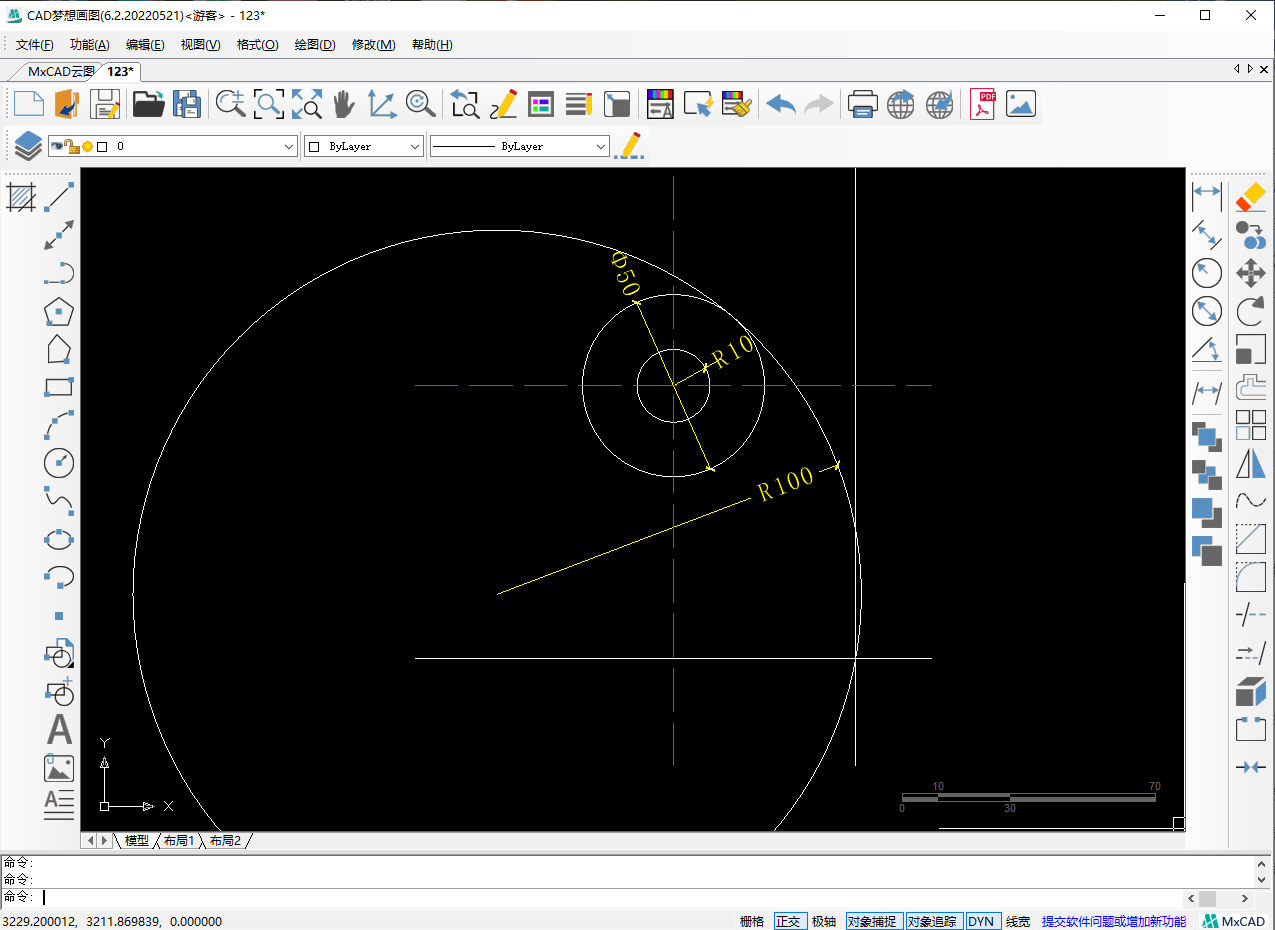Toggle 对象追踪 object tracking
The image size is (1275, 930).
click(x=933, y=921)
